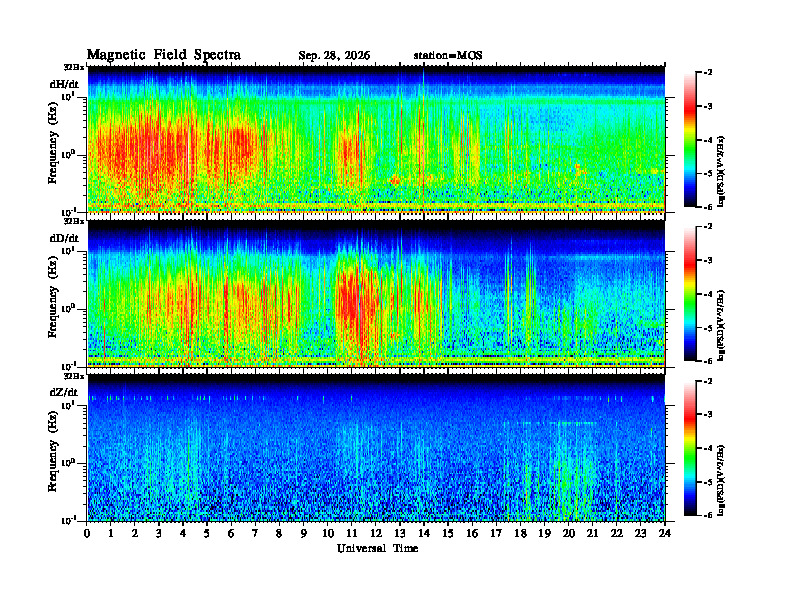
Task: Click hour 0 on the time axis
Action: [x=87, y=533]
